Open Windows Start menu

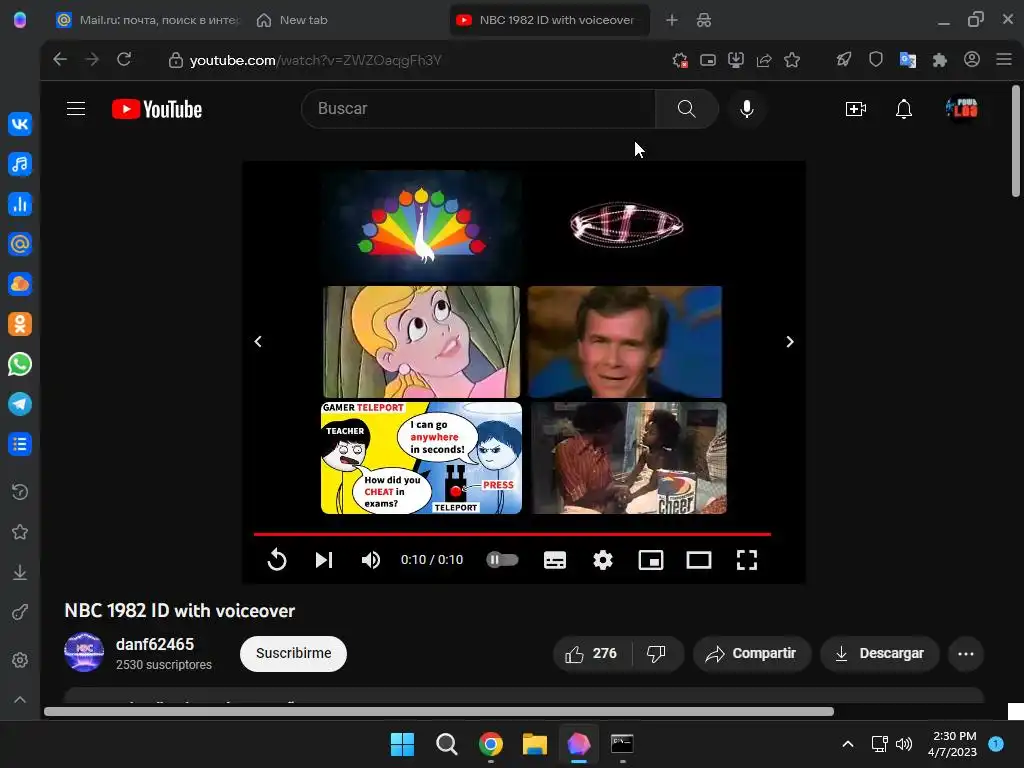point(402,744)
